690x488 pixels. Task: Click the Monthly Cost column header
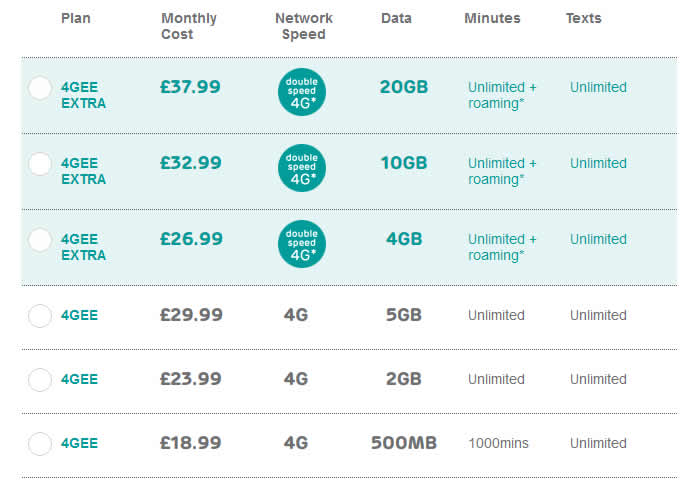[189, 26]
